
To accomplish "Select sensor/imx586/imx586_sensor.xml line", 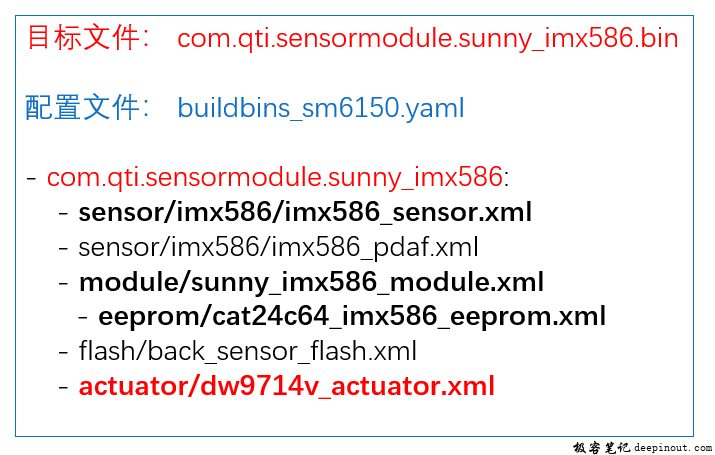I will pos(305,212).
